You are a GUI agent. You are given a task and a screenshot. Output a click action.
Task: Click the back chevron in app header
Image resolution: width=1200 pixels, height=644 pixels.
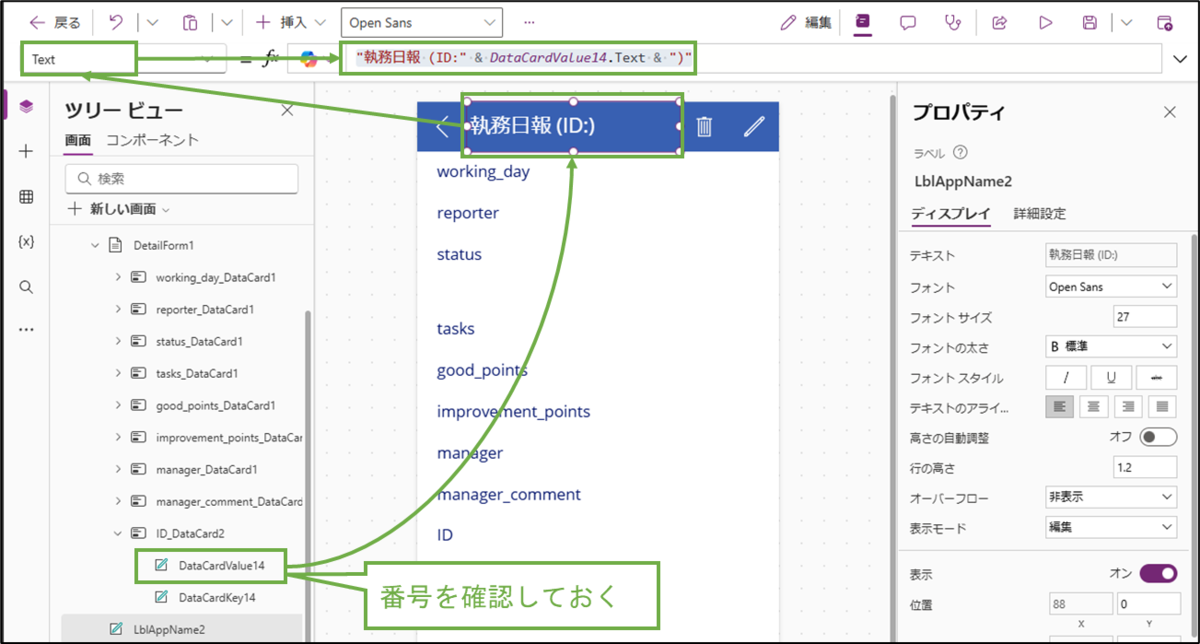(x=443, y=126)
